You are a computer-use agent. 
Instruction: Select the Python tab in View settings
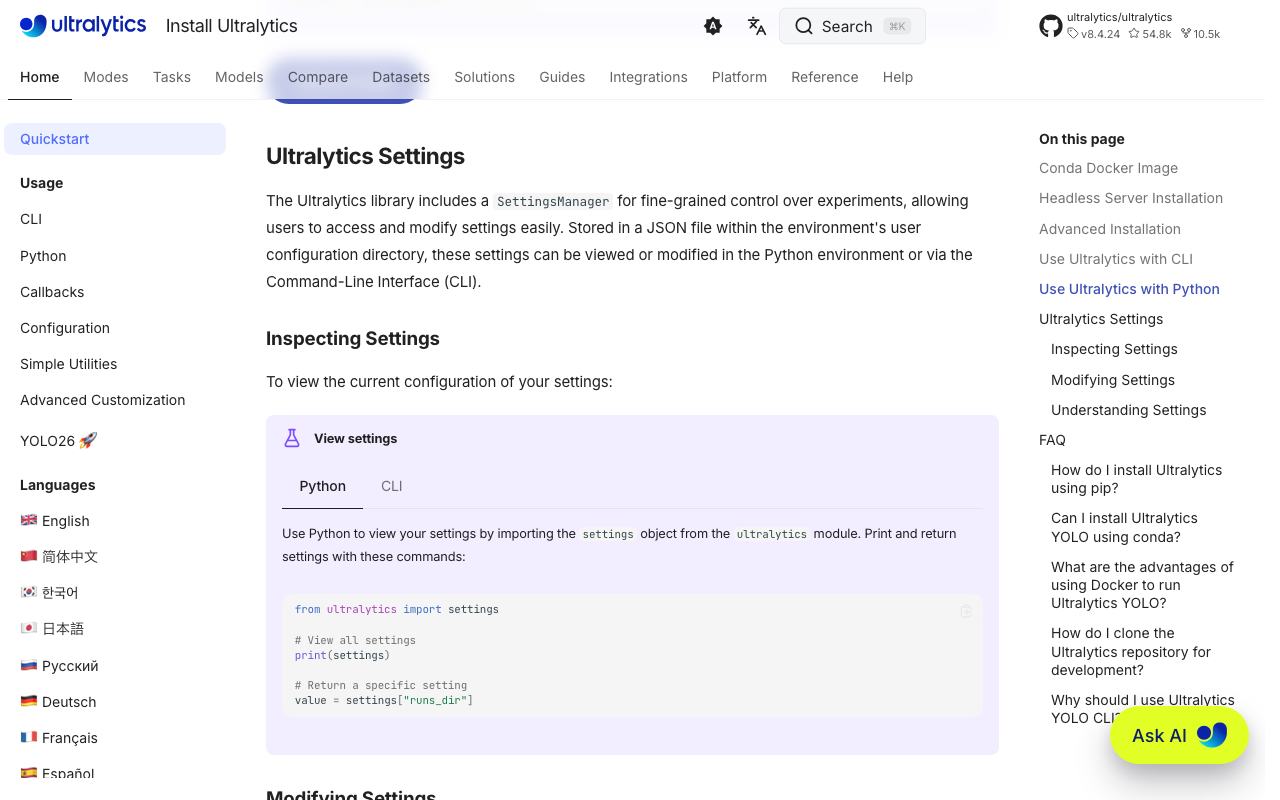[x=322, y=486]
